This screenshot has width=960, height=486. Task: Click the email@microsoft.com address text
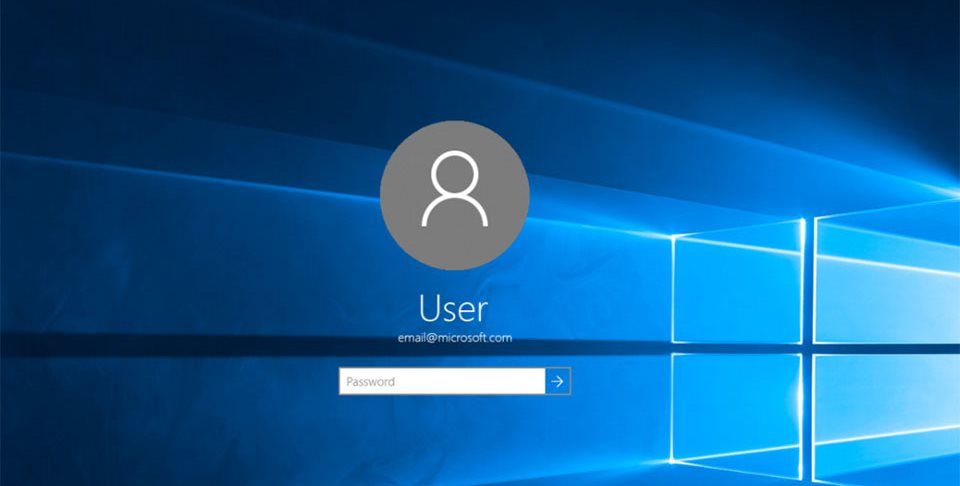click(x=455, y=338)
